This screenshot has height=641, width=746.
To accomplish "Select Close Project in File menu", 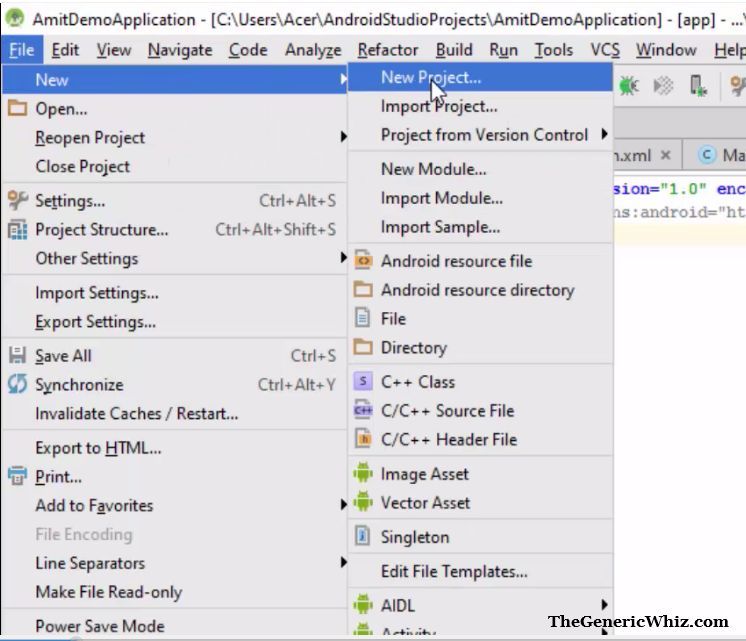I will pyautogui.click(x=175, y=166).
